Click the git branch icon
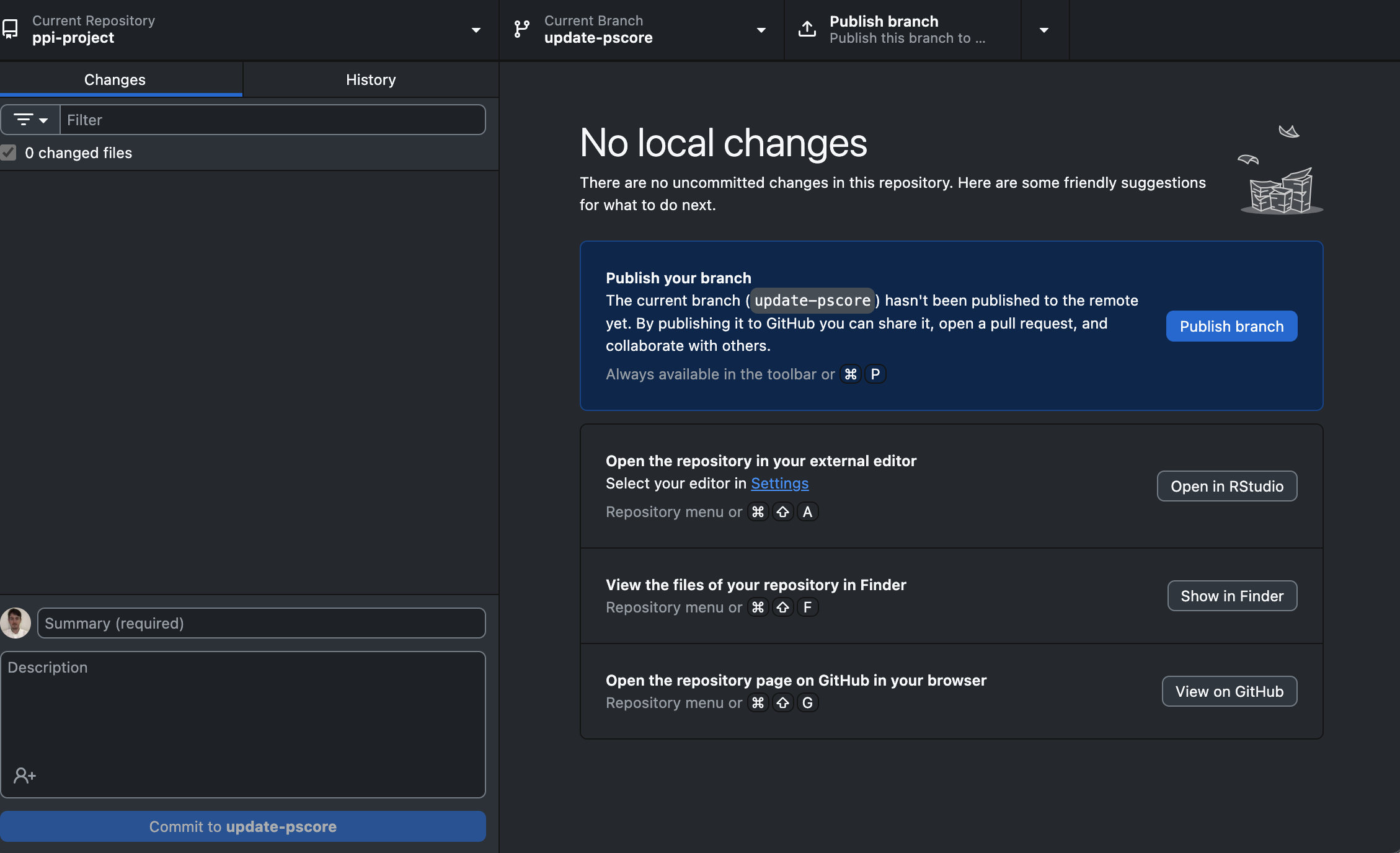This screenshot has width=1400, height=853. 522,29
